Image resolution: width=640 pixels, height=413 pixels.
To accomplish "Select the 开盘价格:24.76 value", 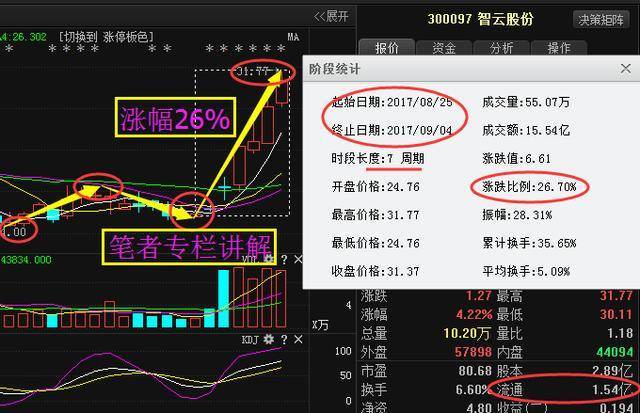I will pyautogui.click(x=376, y=187).
